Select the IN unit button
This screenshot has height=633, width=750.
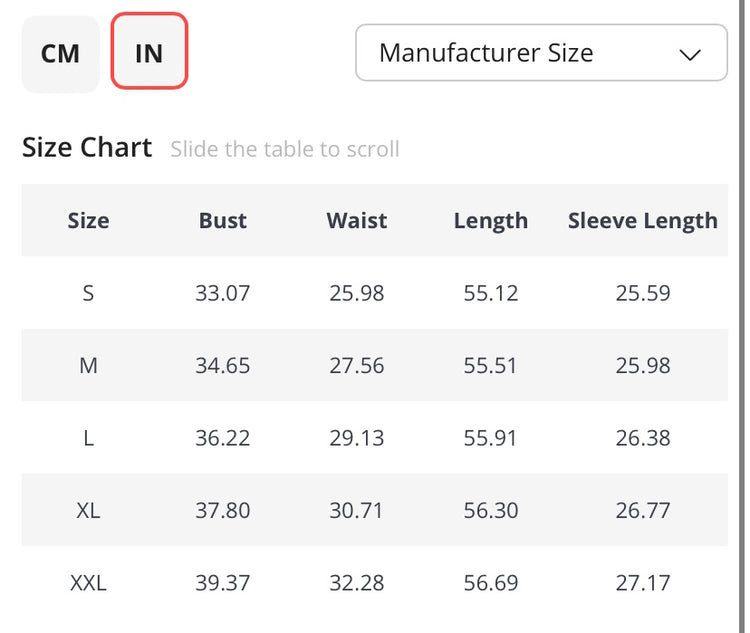pos(149,52)
